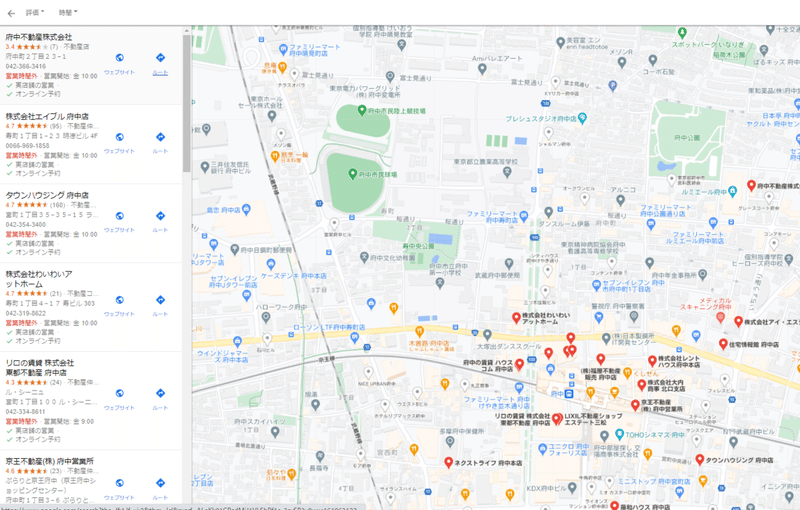This screenshot has height=510, width=800.
Task: Open the 評価 rating filter dropdown
Action: point(35,12)
